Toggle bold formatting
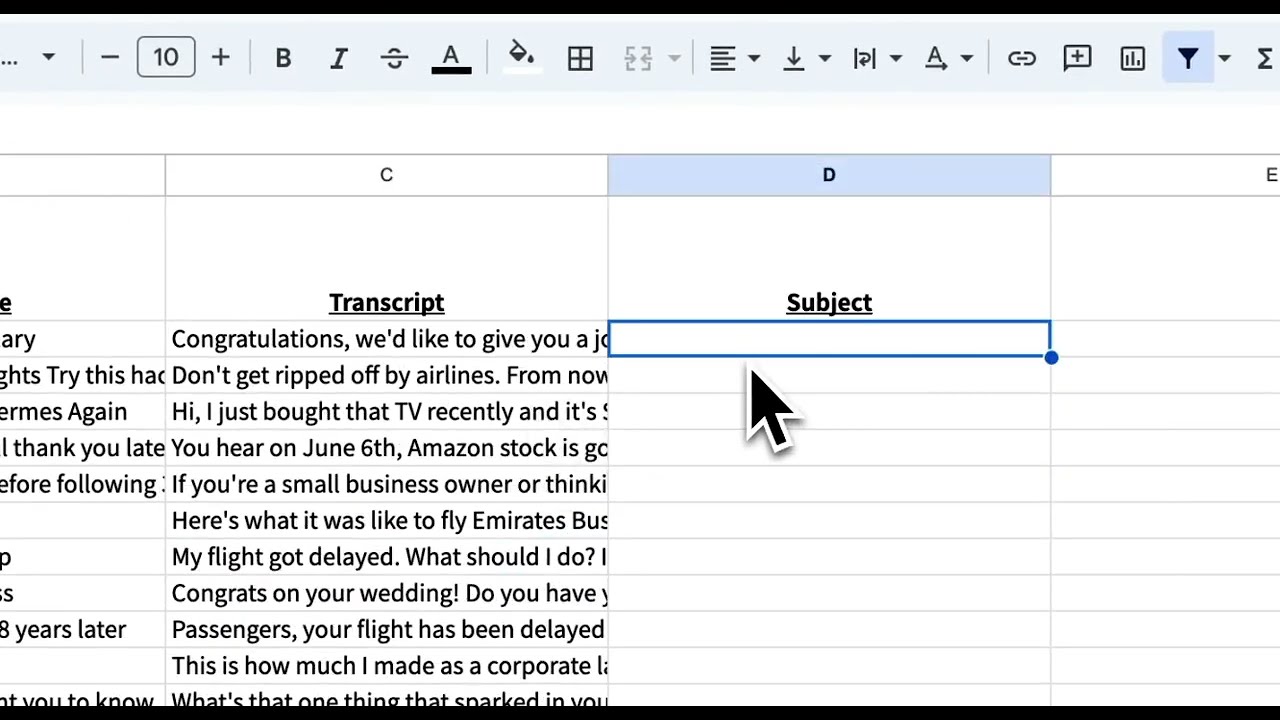Viewport: 1280px width, 720px height. (x=283, y=58)
